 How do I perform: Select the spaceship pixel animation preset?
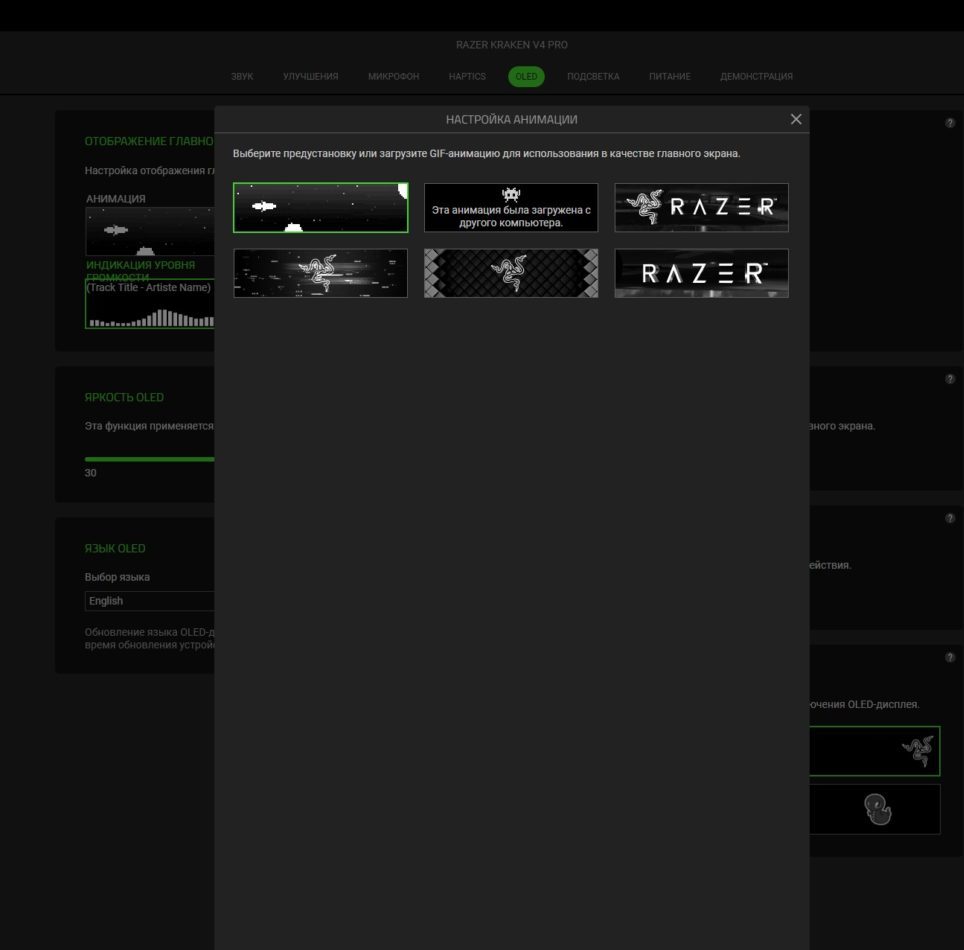tap(320, 208)
